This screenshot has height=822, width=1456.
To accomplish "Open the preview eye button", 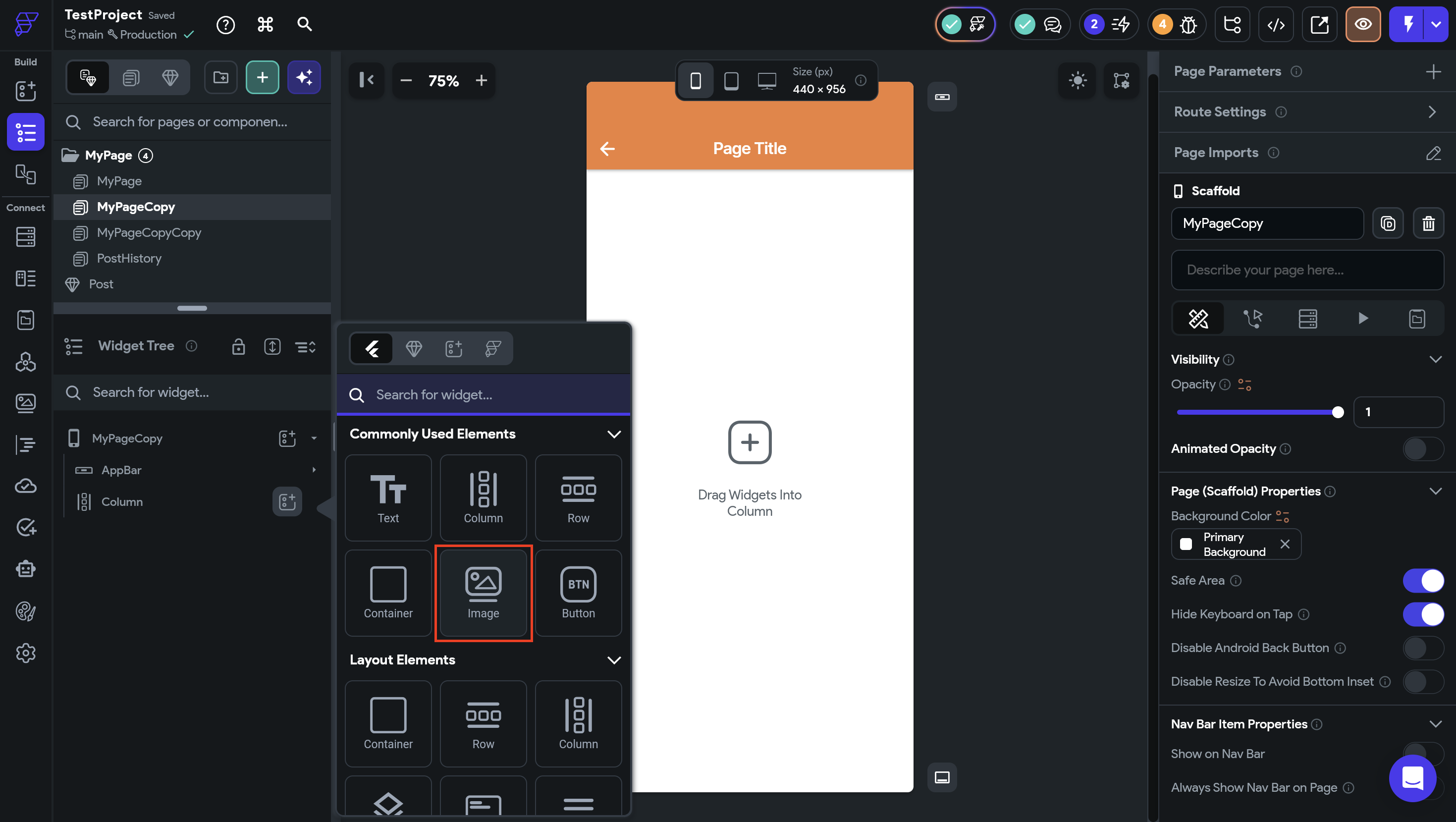I will point(1362,24).
